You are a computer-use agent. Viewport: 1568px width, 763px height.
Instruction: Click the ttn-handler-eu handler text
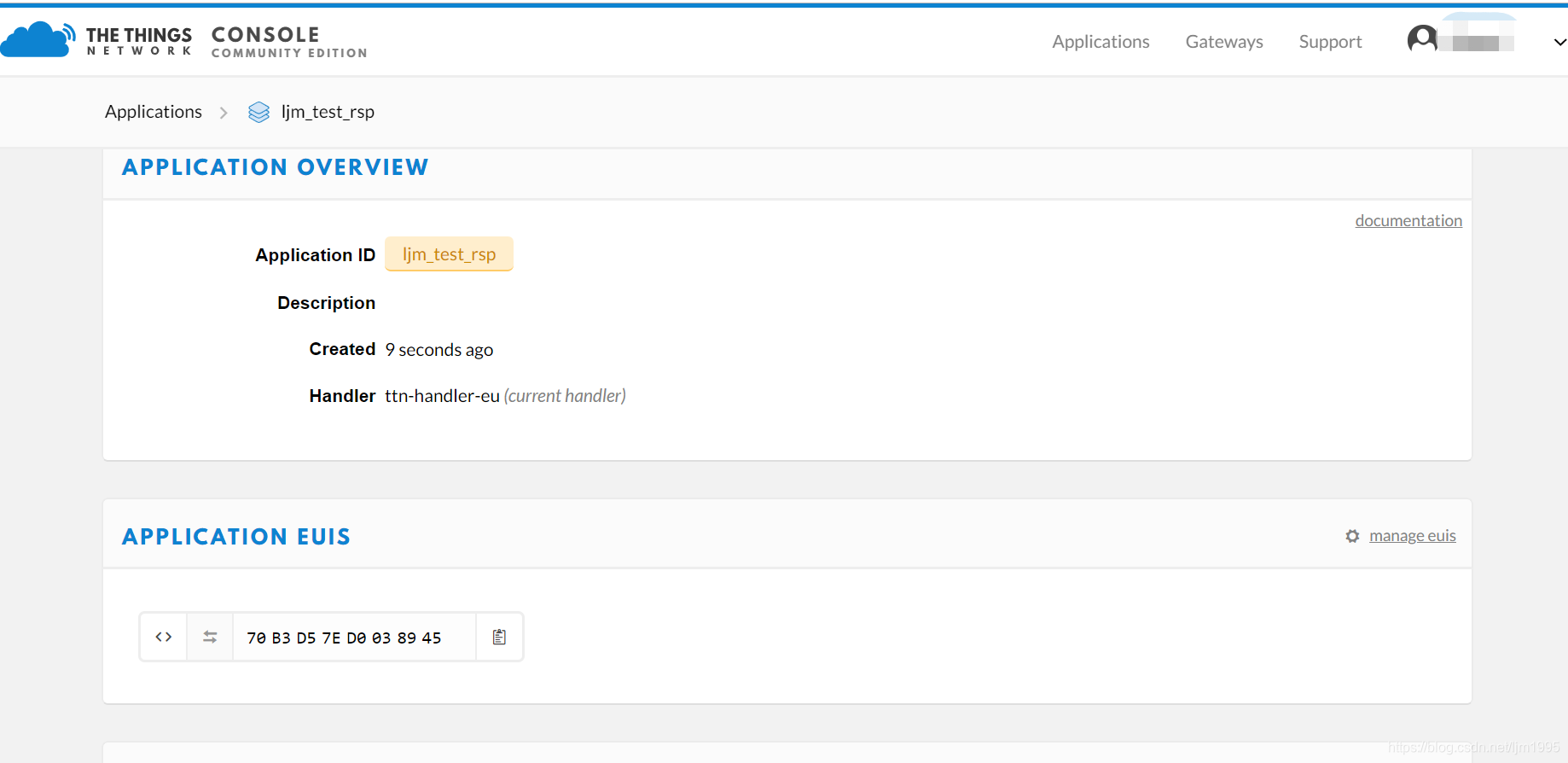442,396
